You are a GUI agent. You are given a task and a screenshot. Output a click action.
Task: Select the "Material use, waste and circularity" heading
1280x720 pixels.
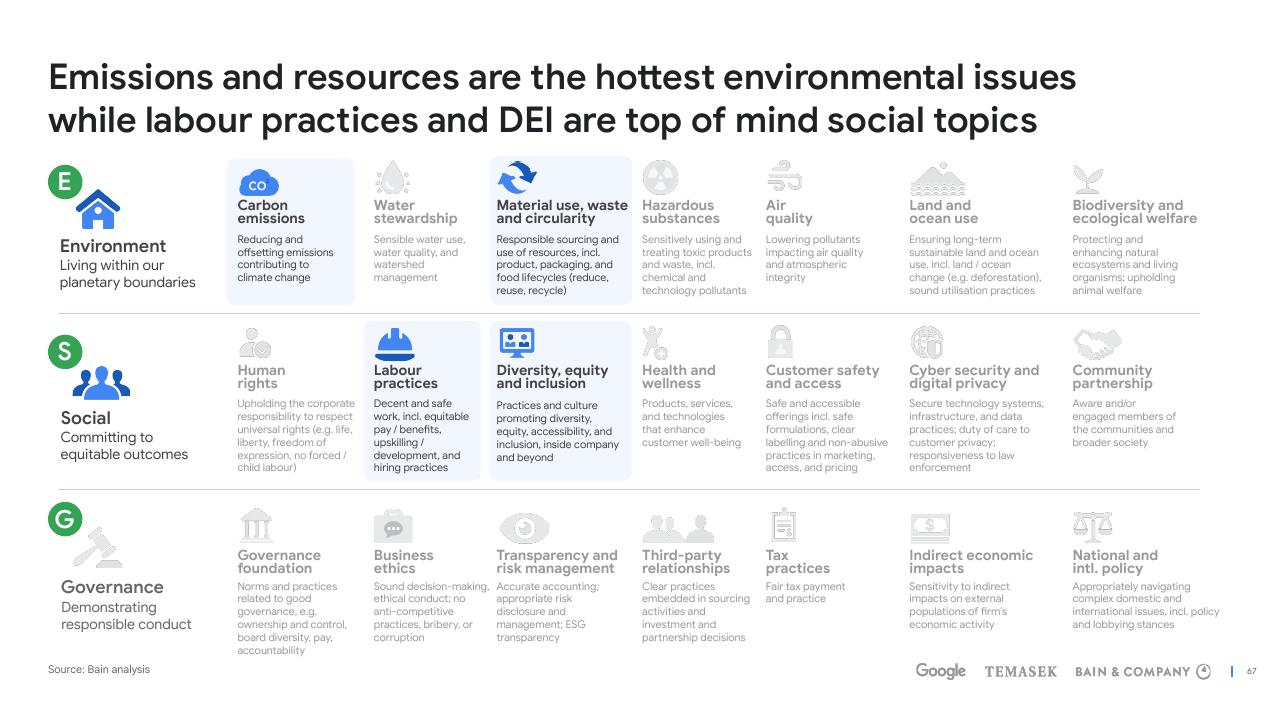562,212
